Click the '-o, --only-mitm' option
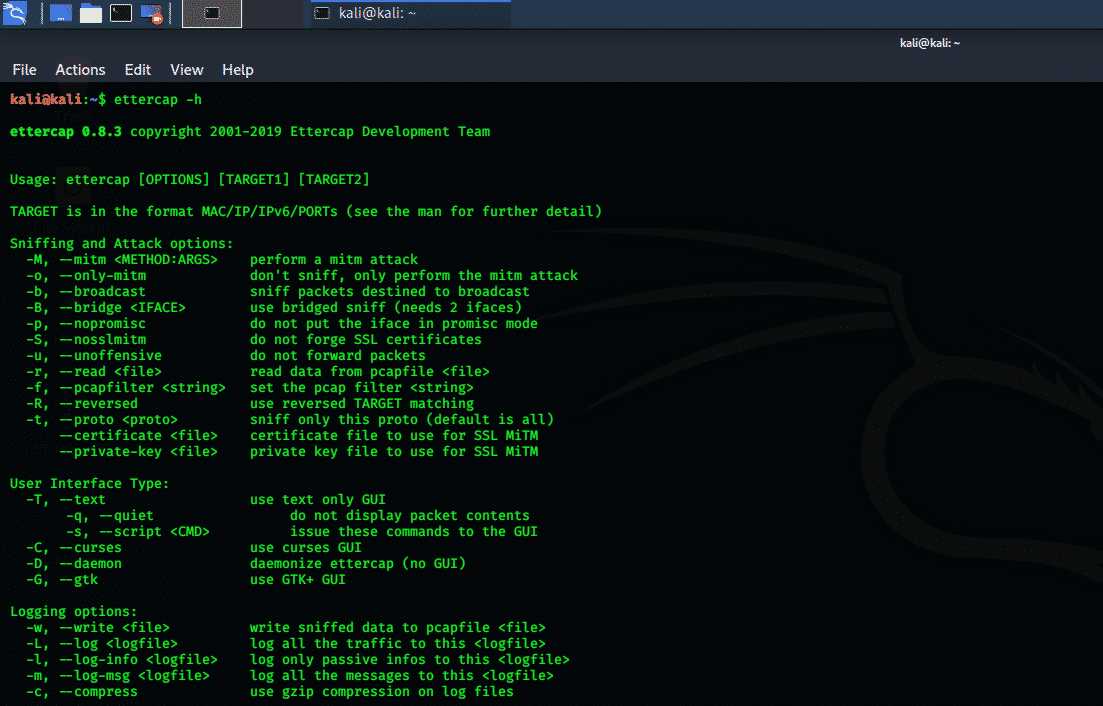Viewport: 1103px width, 706px height. (86, 276)
